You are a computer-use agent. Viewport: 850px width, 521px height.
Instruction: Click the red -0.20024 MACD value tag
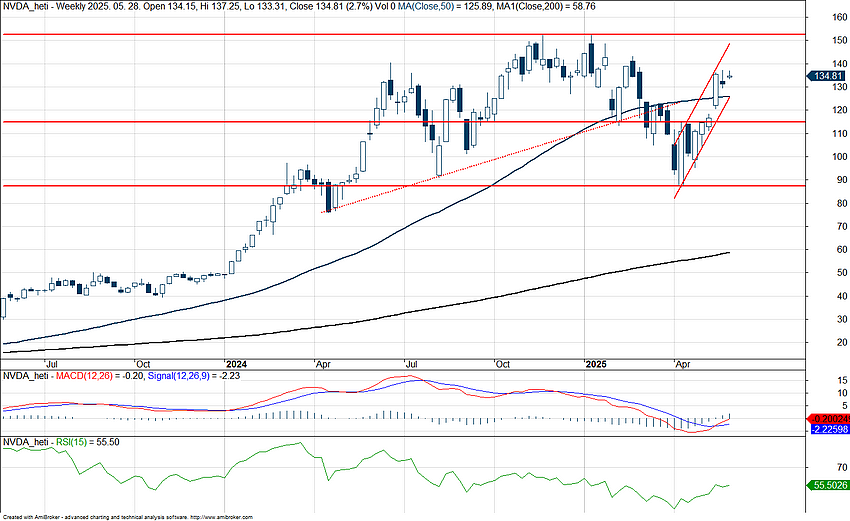click(x=828, y=419)
